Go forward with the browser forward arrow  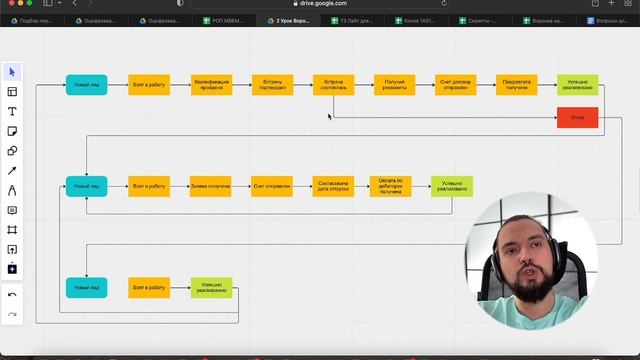click(x=90, y=3)
